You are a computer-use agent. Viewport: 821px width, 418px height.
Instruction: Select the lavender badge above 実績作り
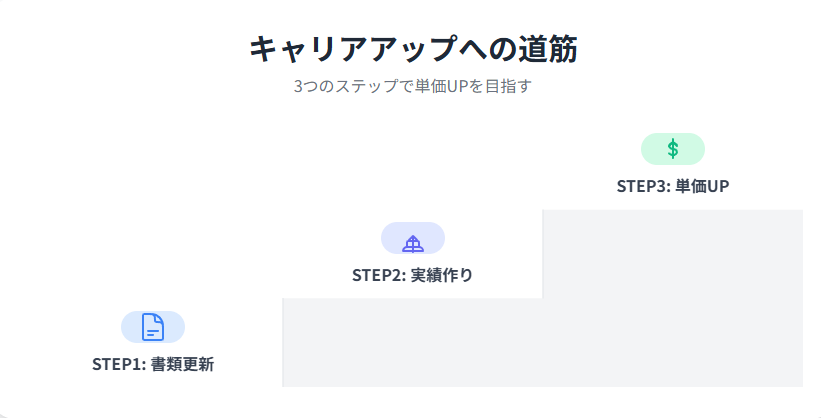pos(413,238)
